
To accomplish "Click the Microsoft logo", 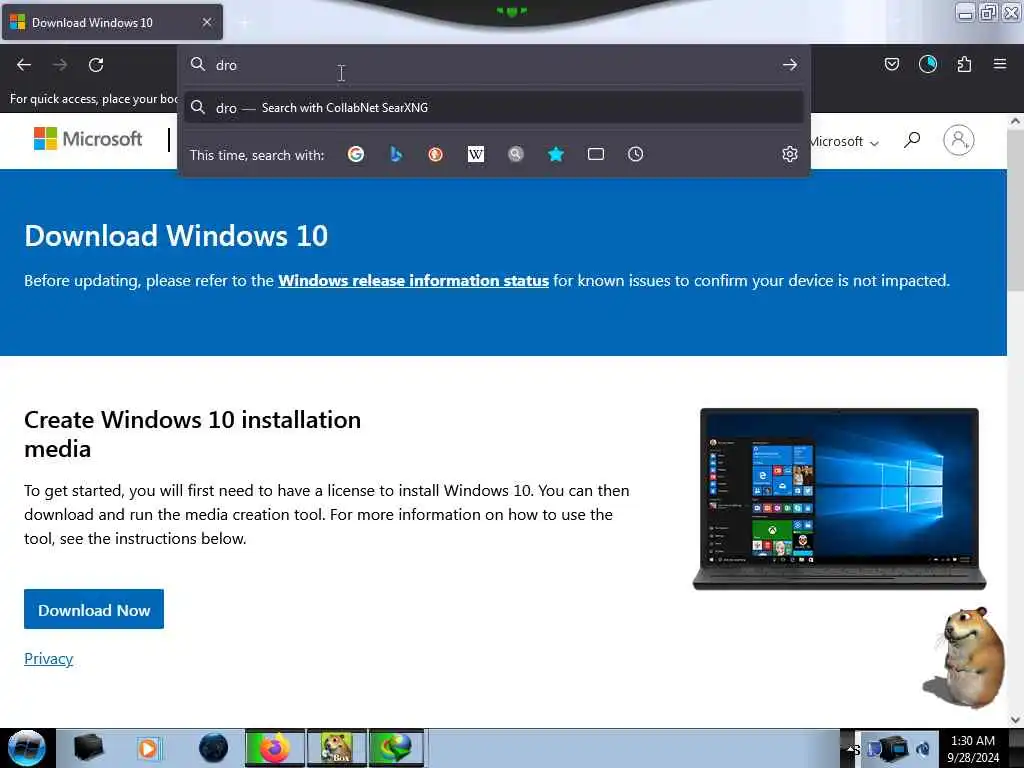I will pyautogui.click(x=88, y=138).
